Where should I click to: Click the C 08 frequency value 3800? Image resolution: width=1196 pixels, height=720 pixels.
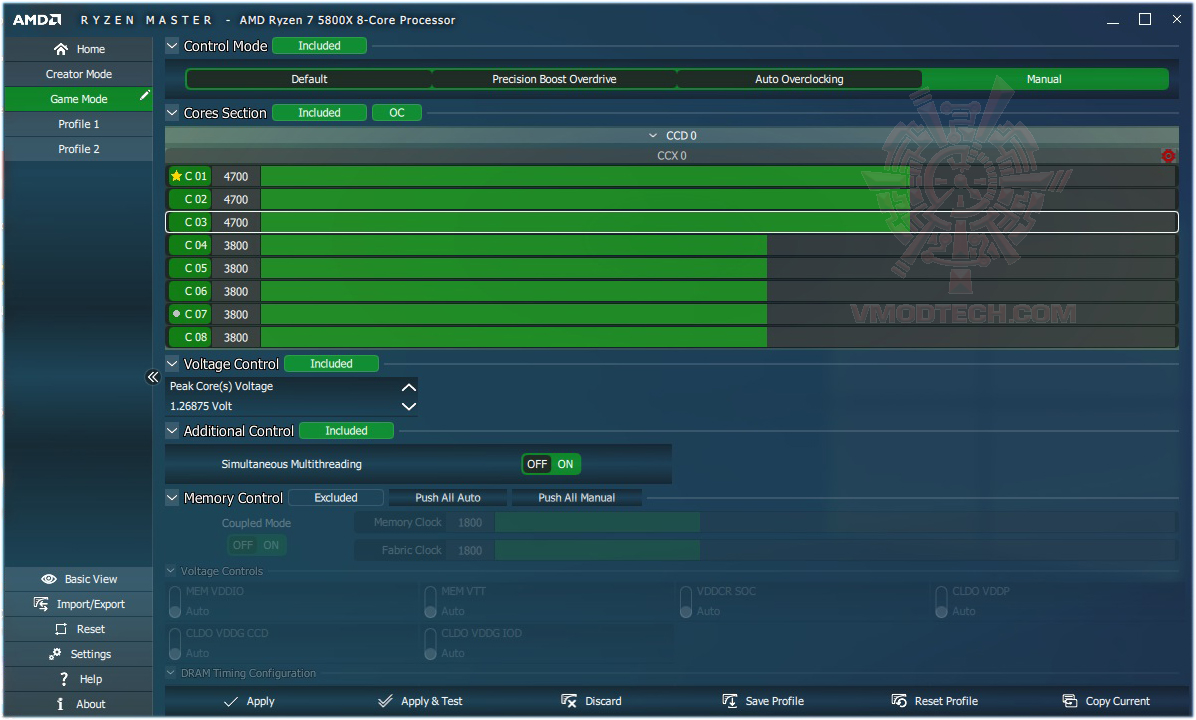point(236,337)
